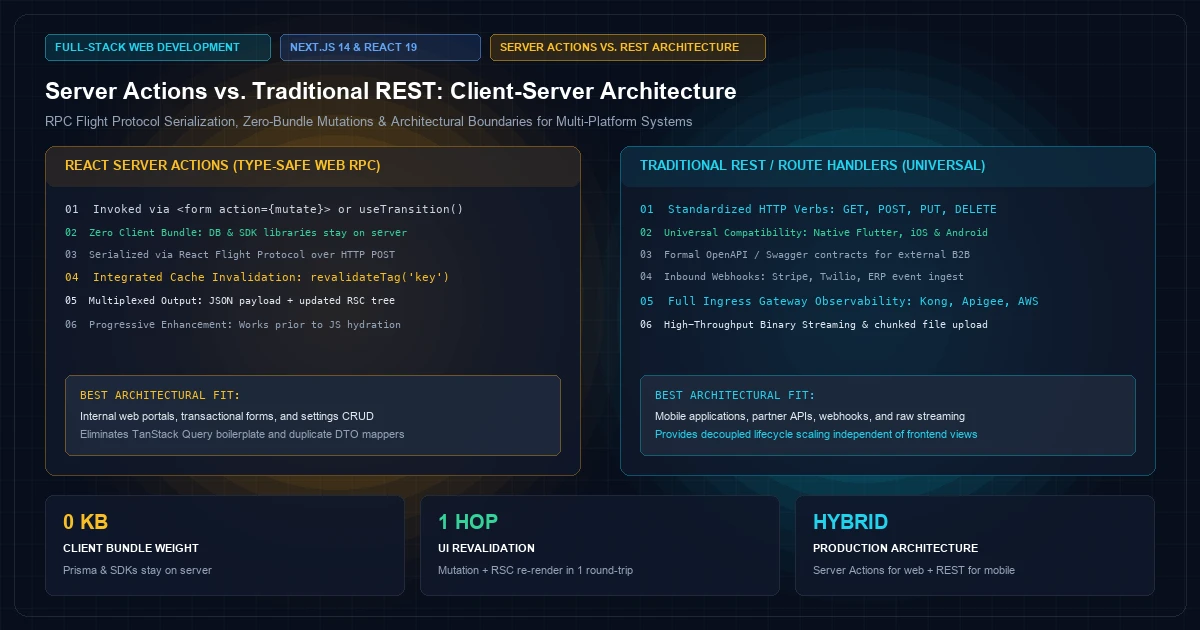Click the Progressive Enhancement line

point(233,324)
